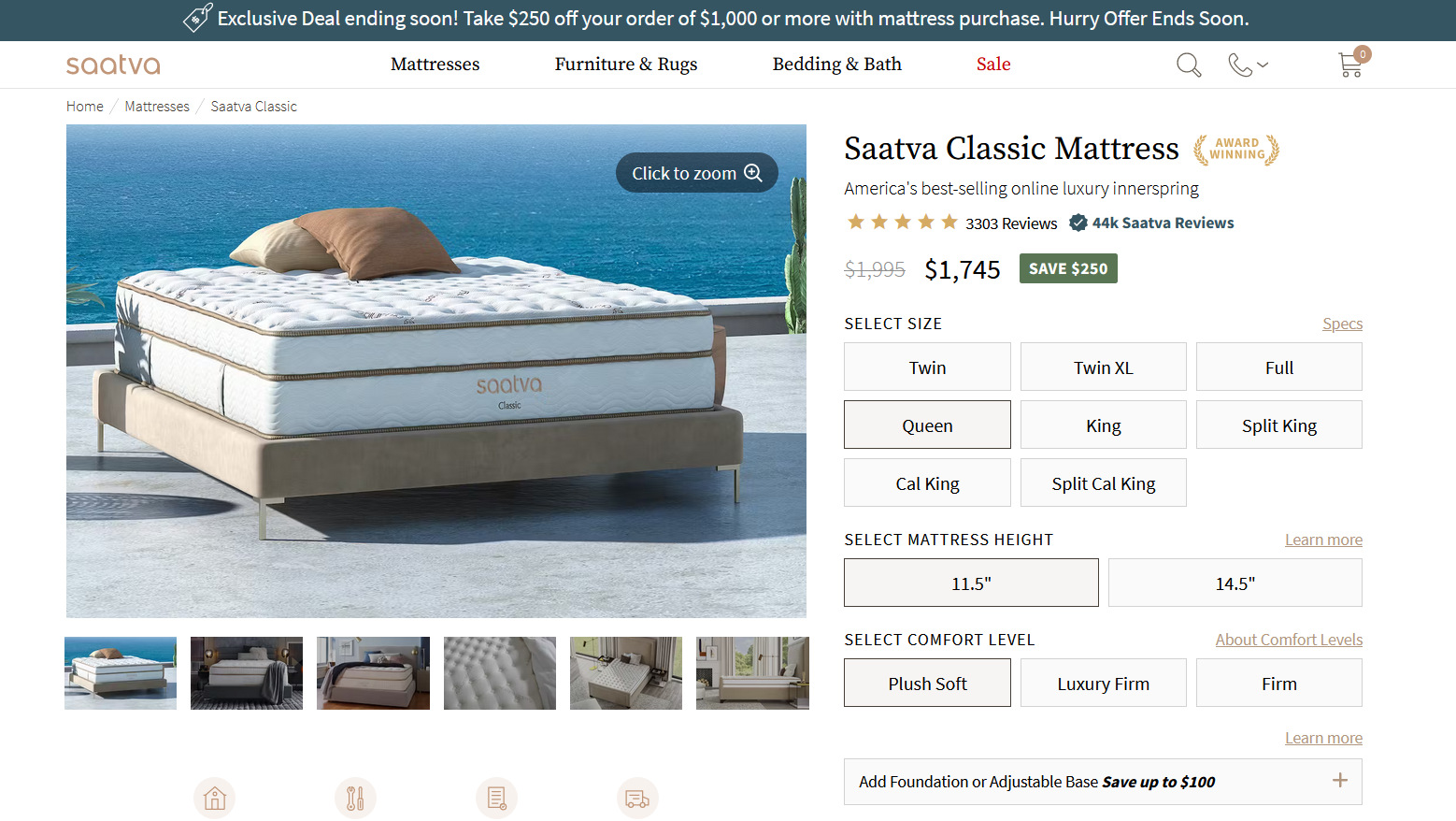Choose the 14.5" mattress height
The image size is (1456, 821).
point(1235,583)
